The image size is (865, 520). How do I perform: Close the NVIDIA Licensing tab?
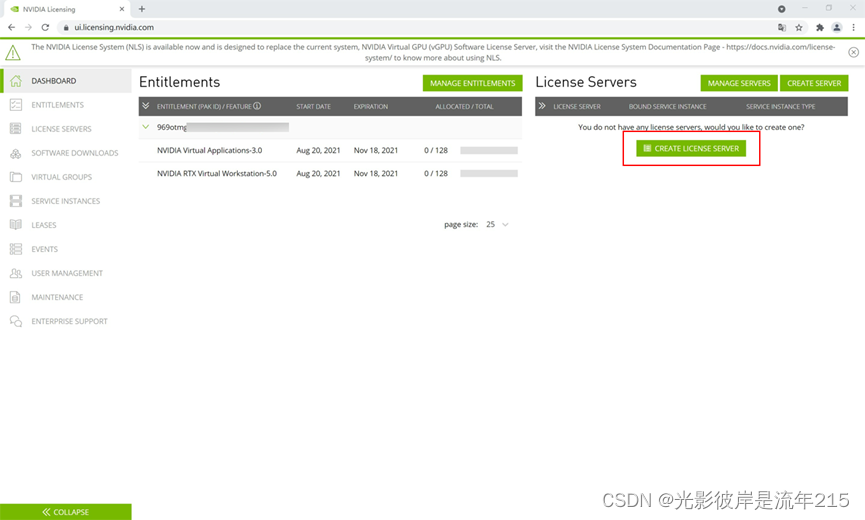click(x=122, y=9)
